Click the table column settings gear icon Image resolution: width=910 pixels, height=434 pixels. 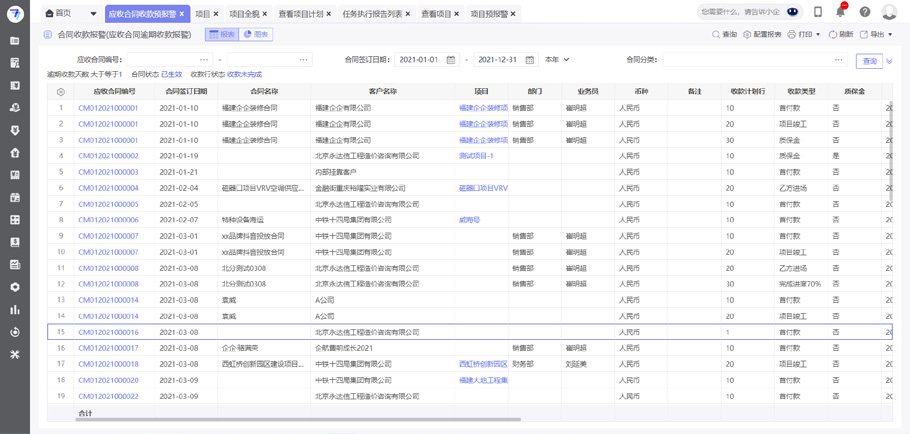[61, 91]
